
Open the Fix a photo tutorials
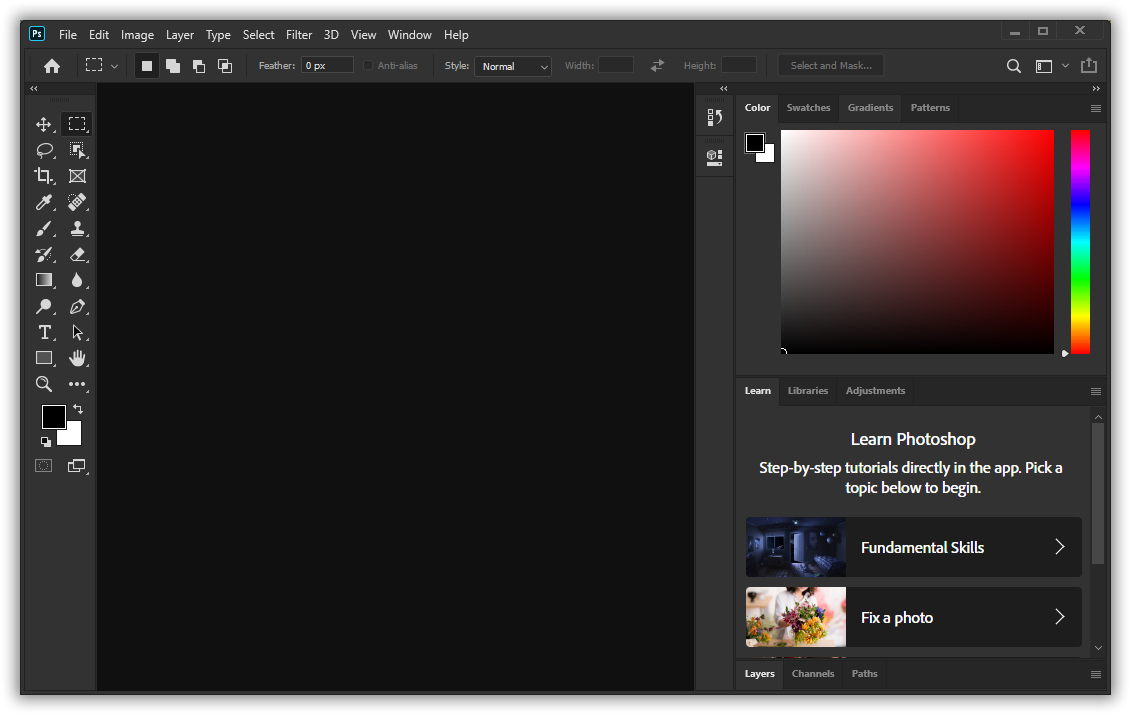coord(913,617)
